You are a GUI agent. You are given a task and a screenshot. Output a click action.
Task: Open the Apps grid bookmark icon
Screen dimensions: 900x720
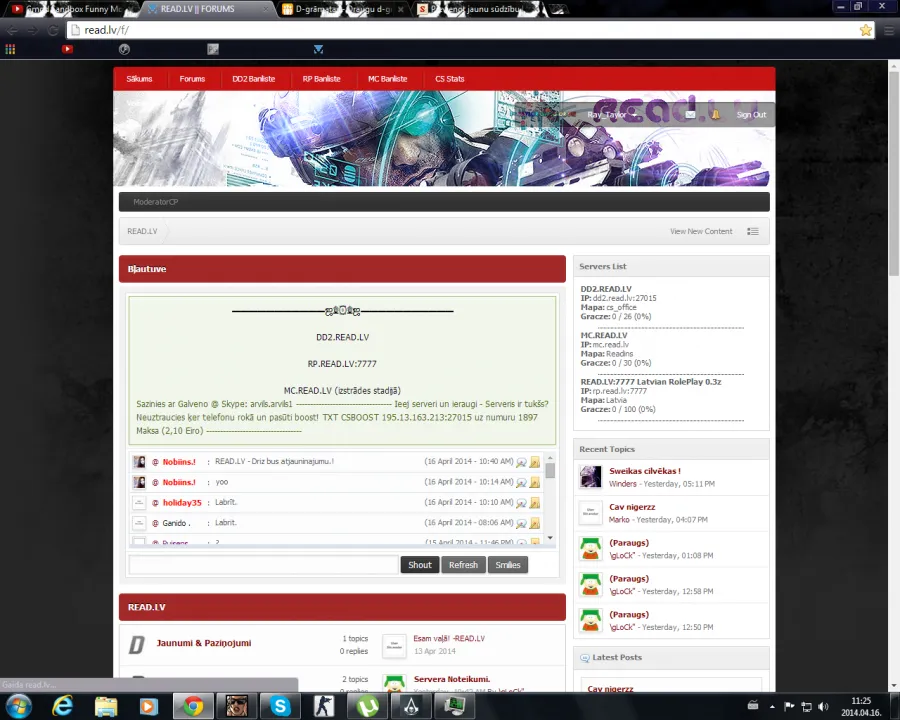(x=10, y=49)
